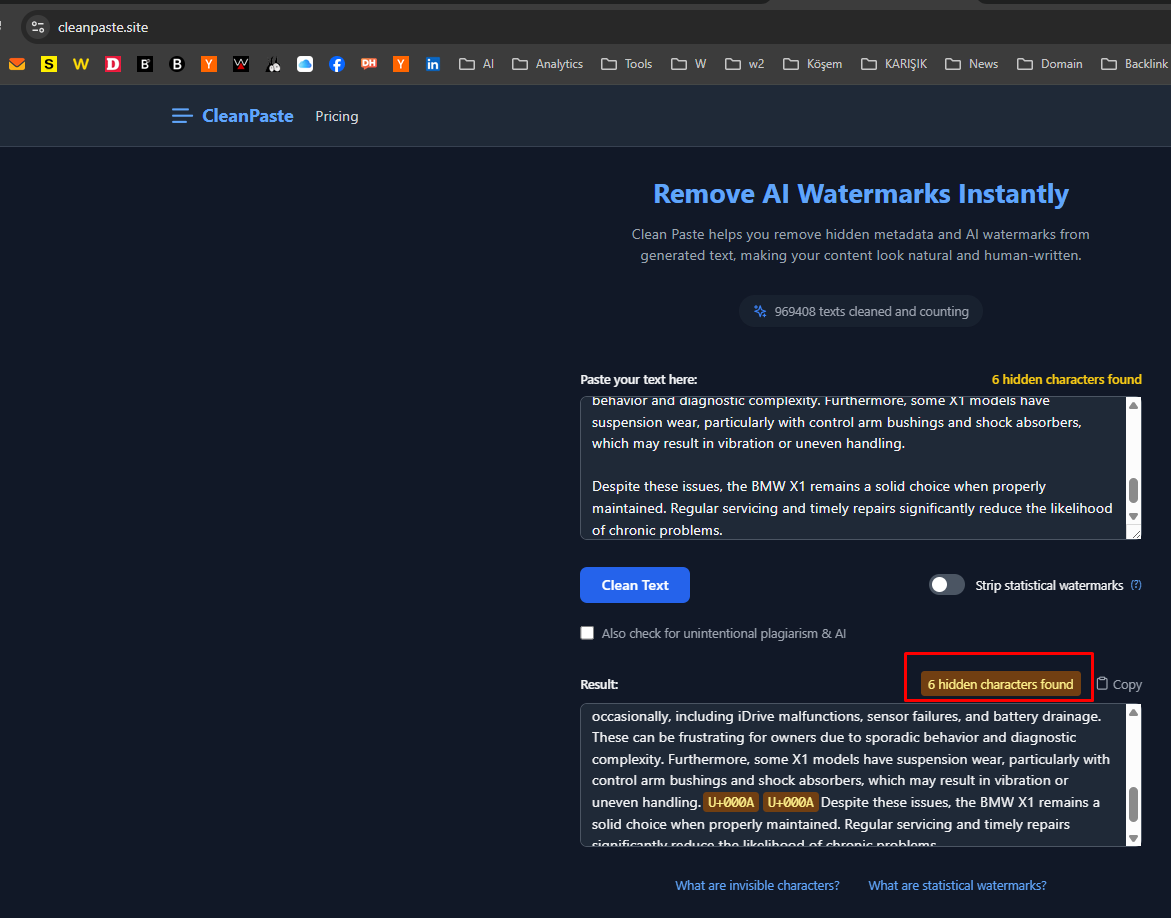The width and height of the screenshot is (1171, 918).
Task: Click the Result area scroll down arrow
Action: point(1133,838)
